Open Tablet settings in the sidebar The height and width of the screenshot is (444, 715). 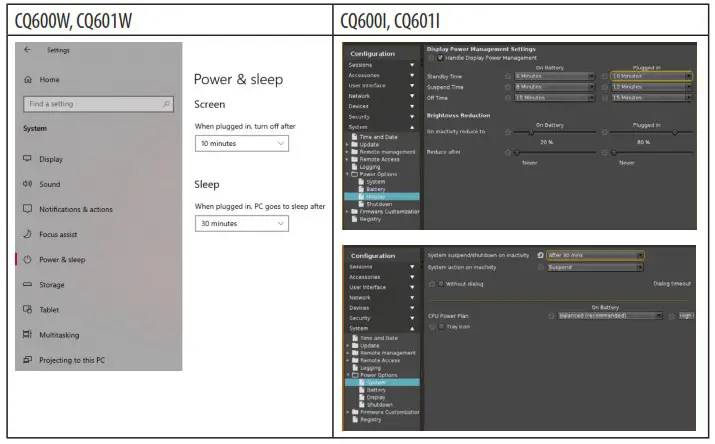click(41, 310)
